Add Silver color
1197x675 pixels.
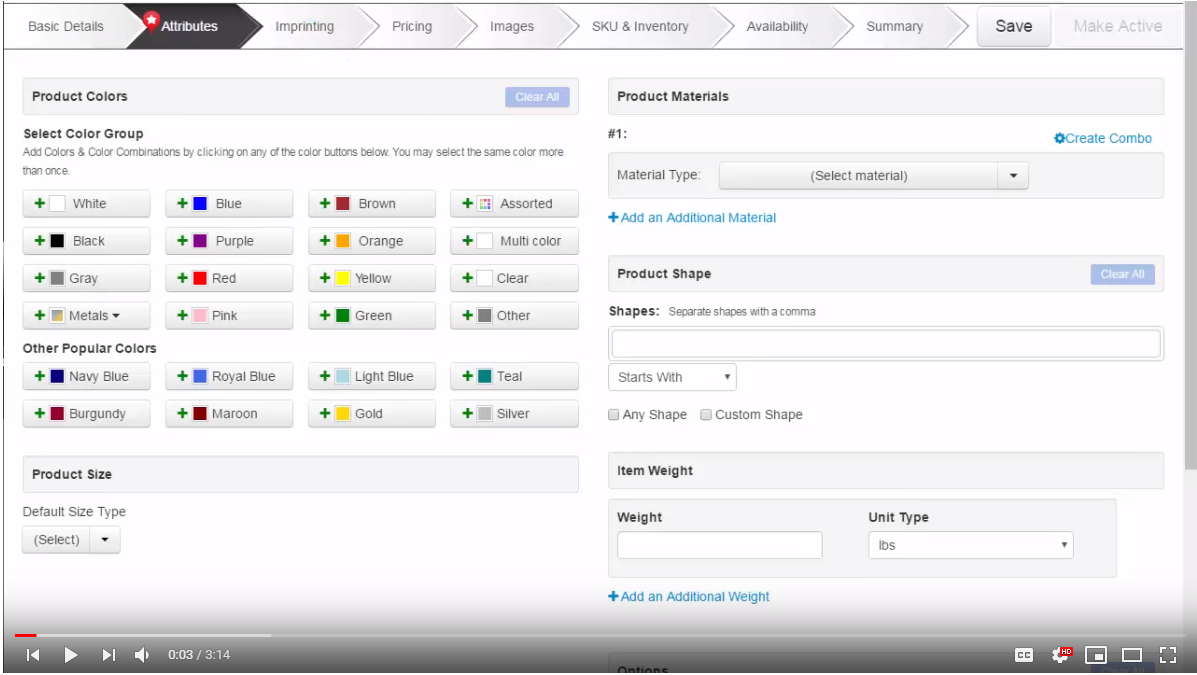(x=514, y=414)
